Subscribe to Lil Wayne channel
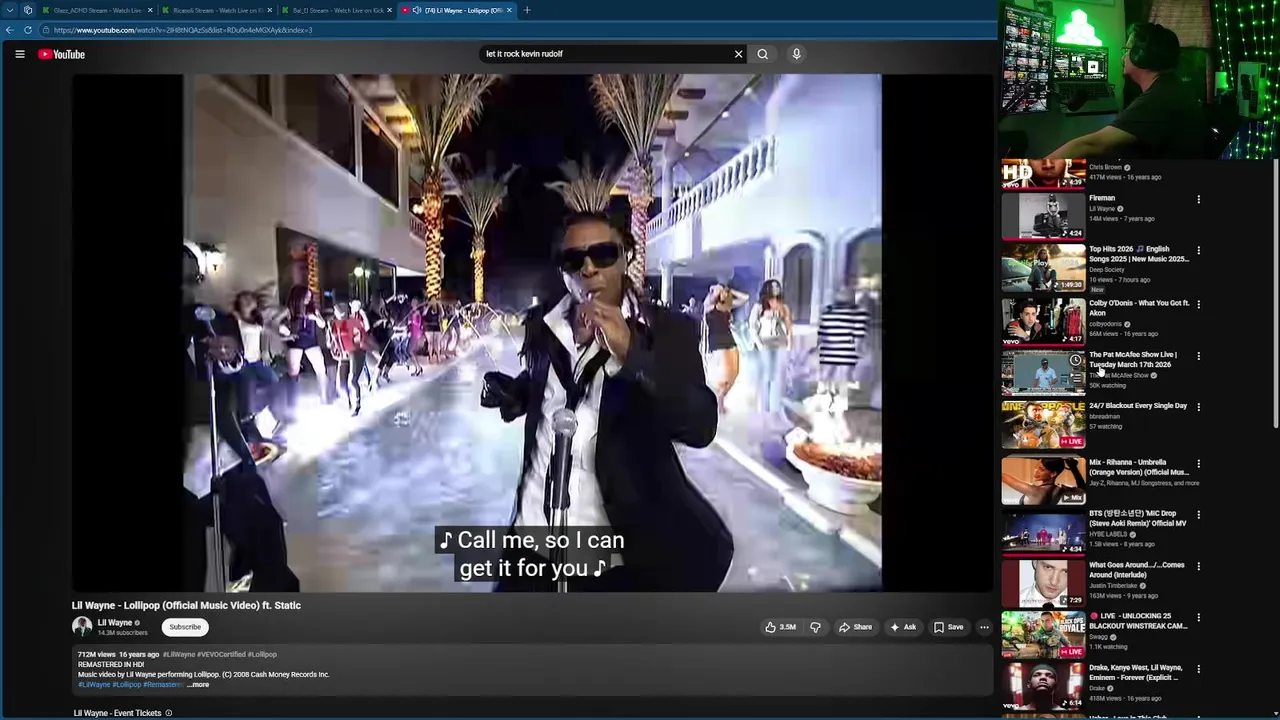 185,627
